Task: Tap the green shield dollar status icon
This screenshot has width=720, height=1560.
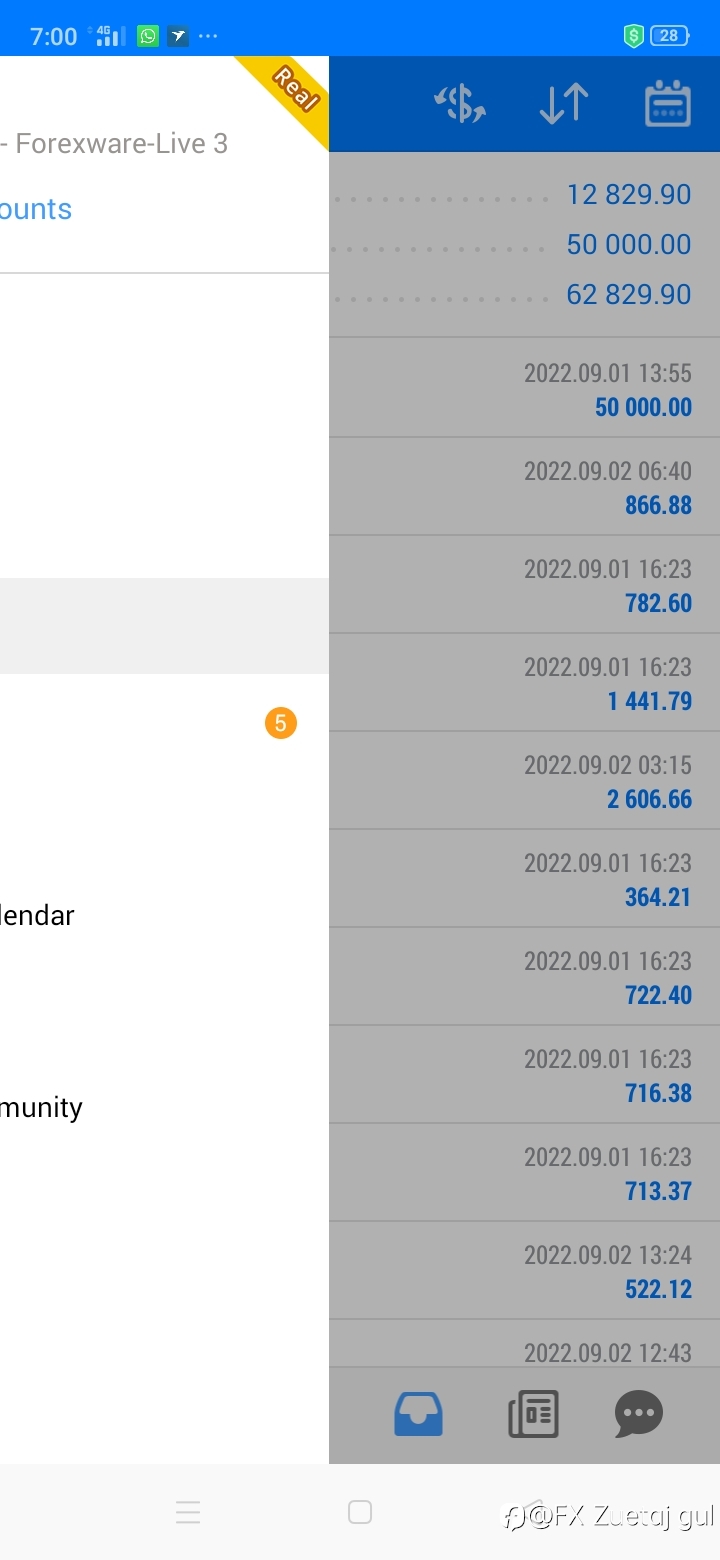Action: 633,36
